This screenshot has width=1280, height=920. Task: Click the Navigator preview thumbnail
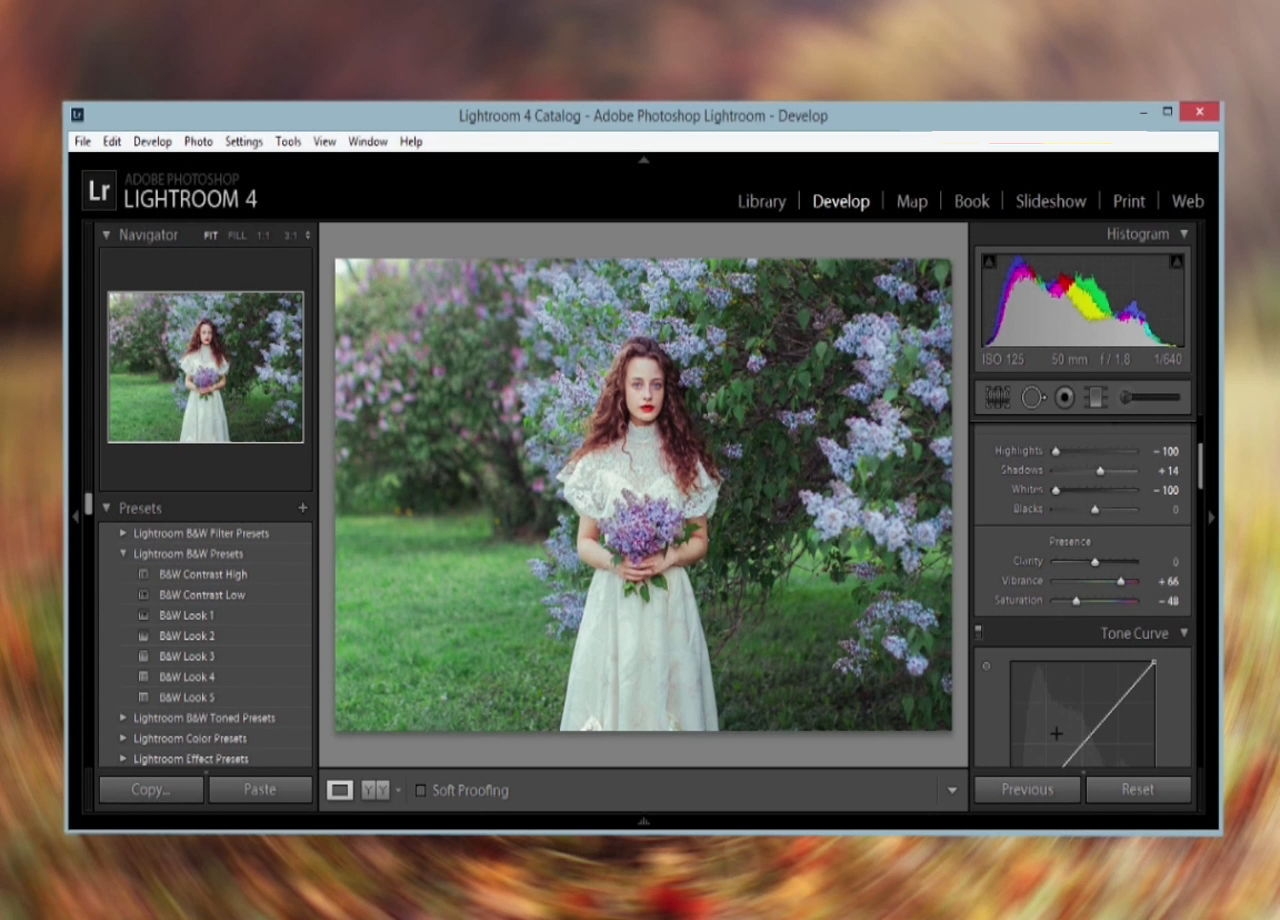point(206,367)
